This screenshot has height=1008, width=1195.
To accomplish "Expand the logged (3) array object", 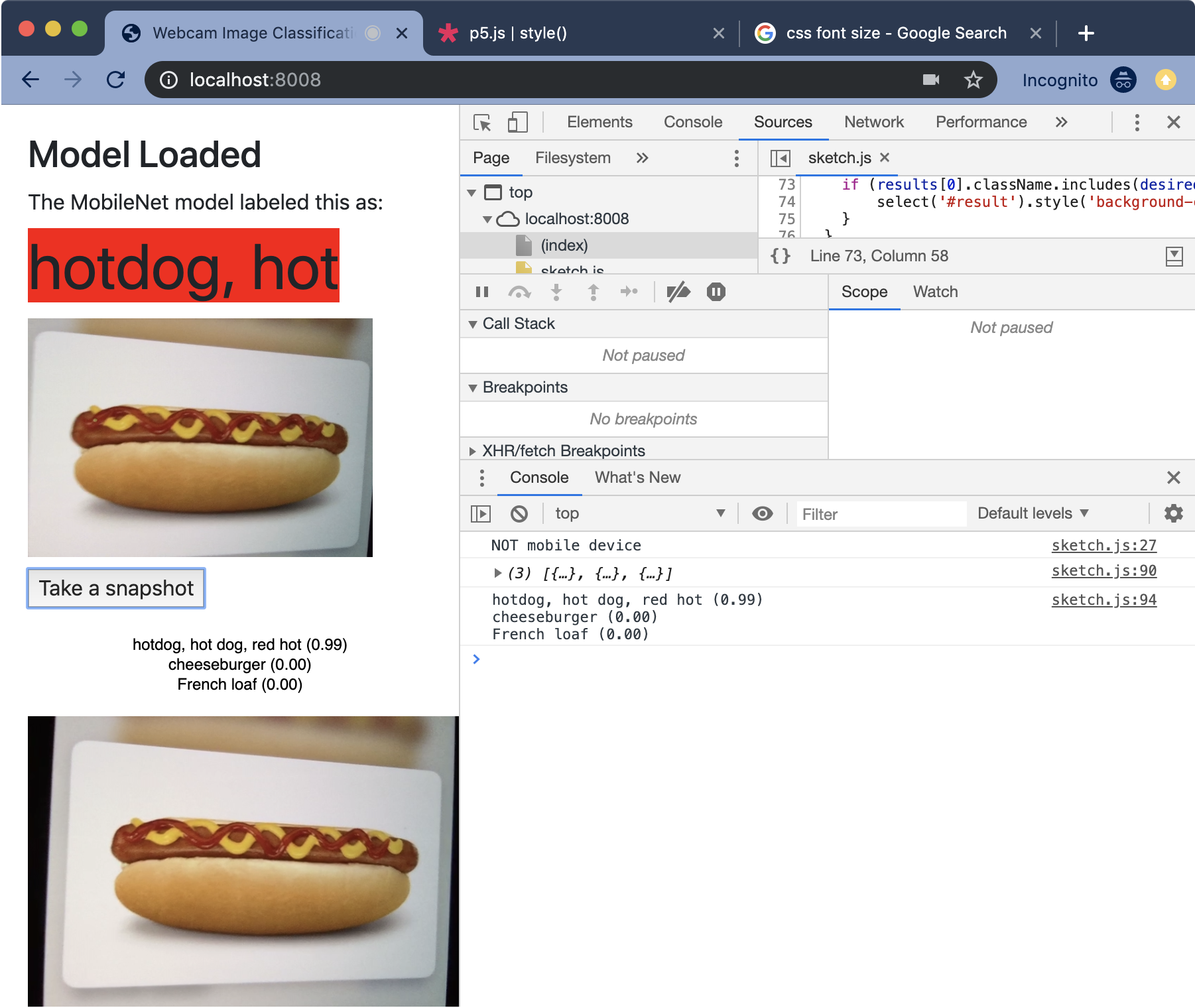I will click(497, 573).
